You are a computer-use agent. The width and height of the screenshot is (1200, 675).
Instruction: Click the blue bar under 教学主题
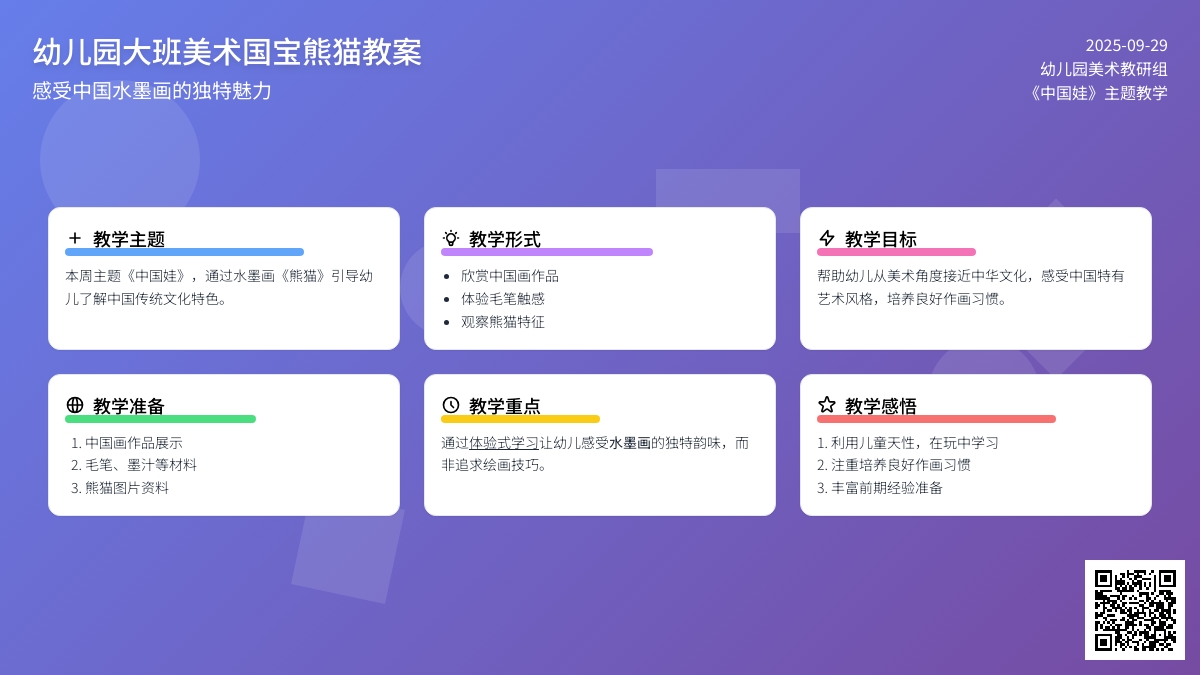click(184, 252)
